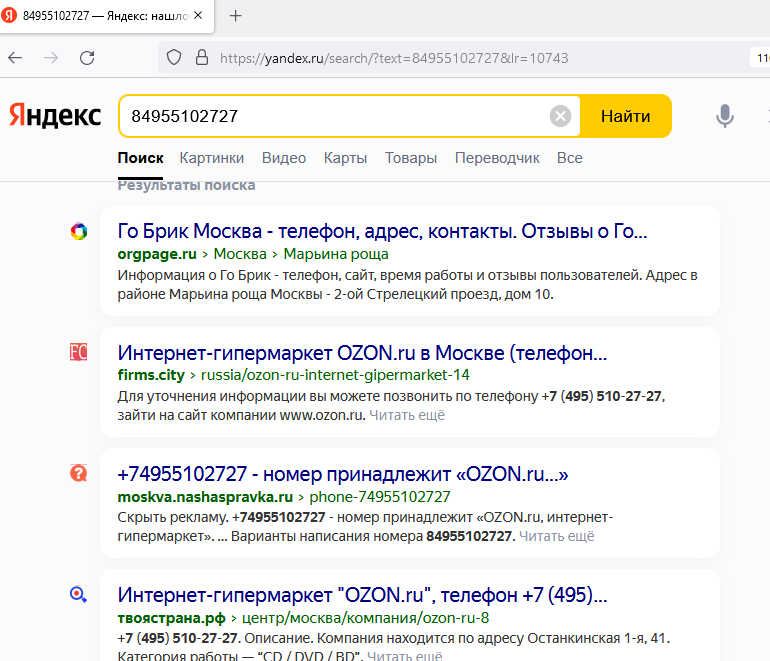Open the shield tracking protection icon

174,57
